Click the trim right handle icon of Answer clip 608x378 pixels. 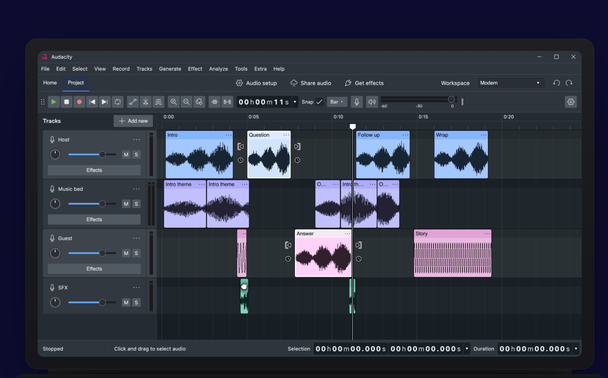coord(359,245)
